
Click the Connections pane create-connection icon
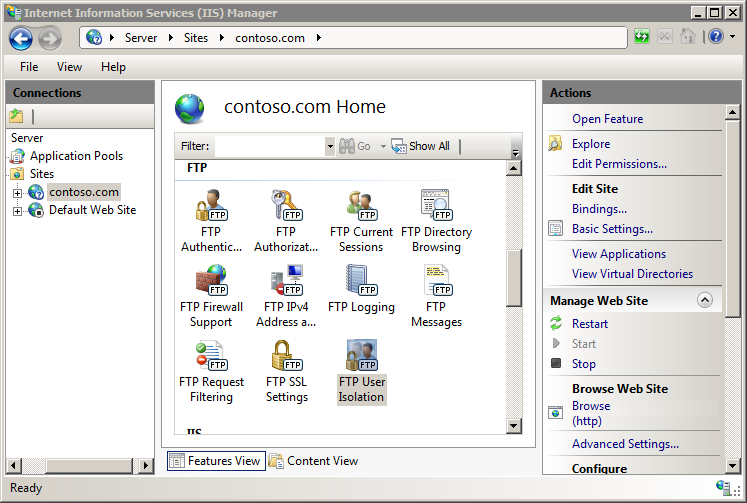(x=16, y=116)
